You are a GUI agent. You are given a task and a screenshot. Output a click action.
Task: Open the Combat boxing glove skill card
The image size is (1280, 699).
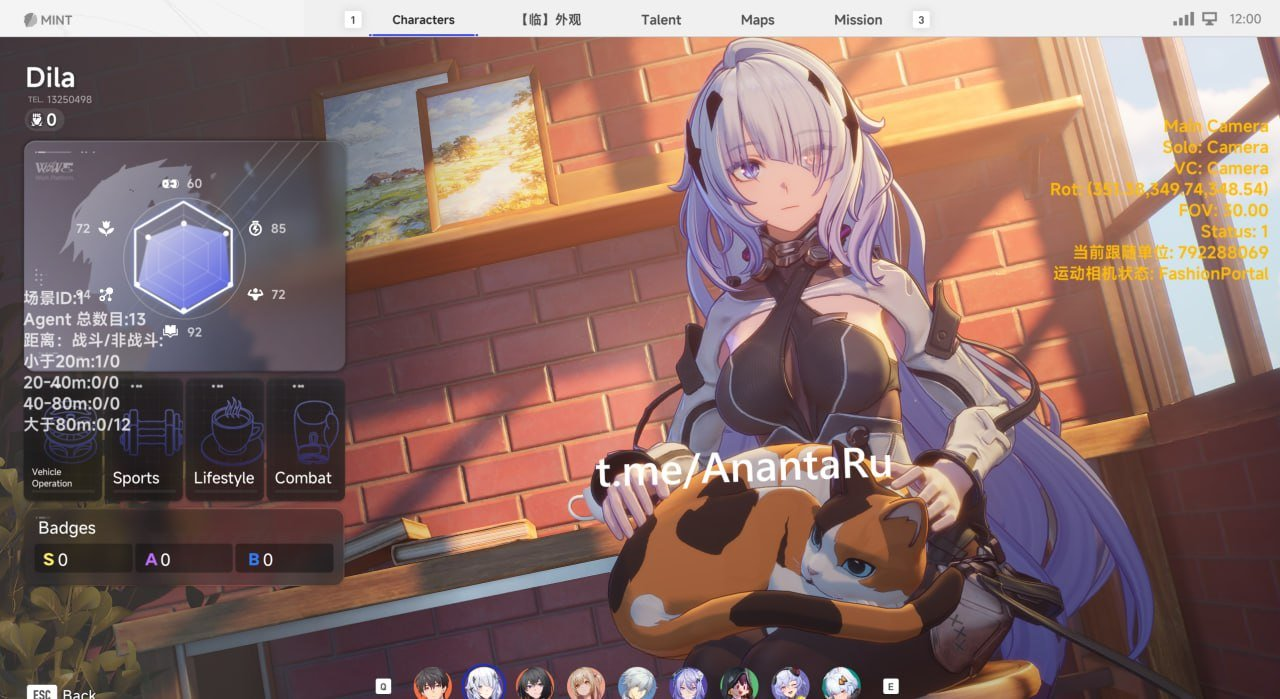tap(306, 438)
